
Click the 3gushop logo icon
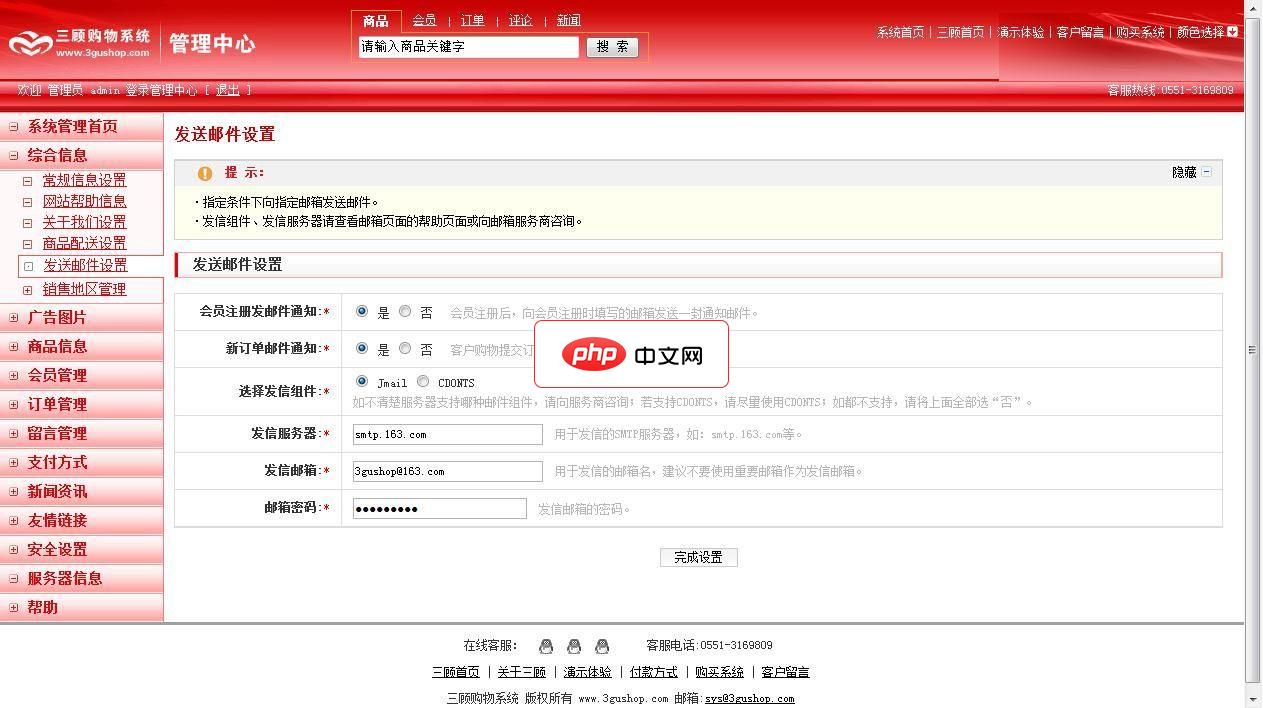coord(30,43)
